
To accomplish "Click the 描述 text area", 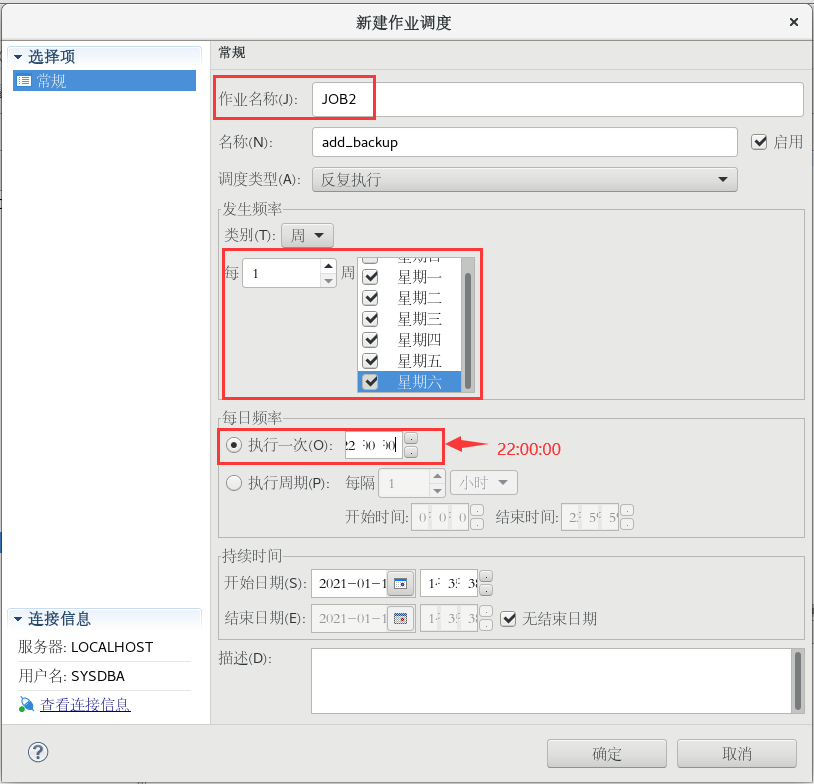I will [551, 681].
